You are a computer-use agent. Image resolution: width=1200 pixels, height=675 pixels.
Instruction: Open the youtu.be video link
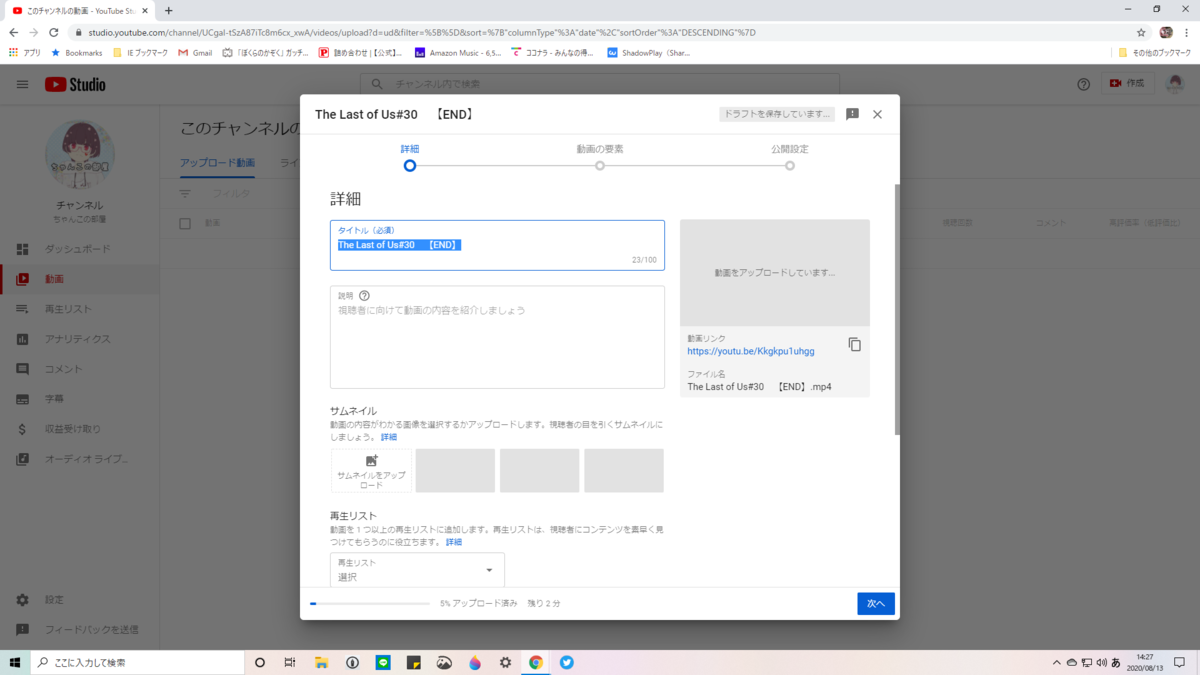(751, 351)
